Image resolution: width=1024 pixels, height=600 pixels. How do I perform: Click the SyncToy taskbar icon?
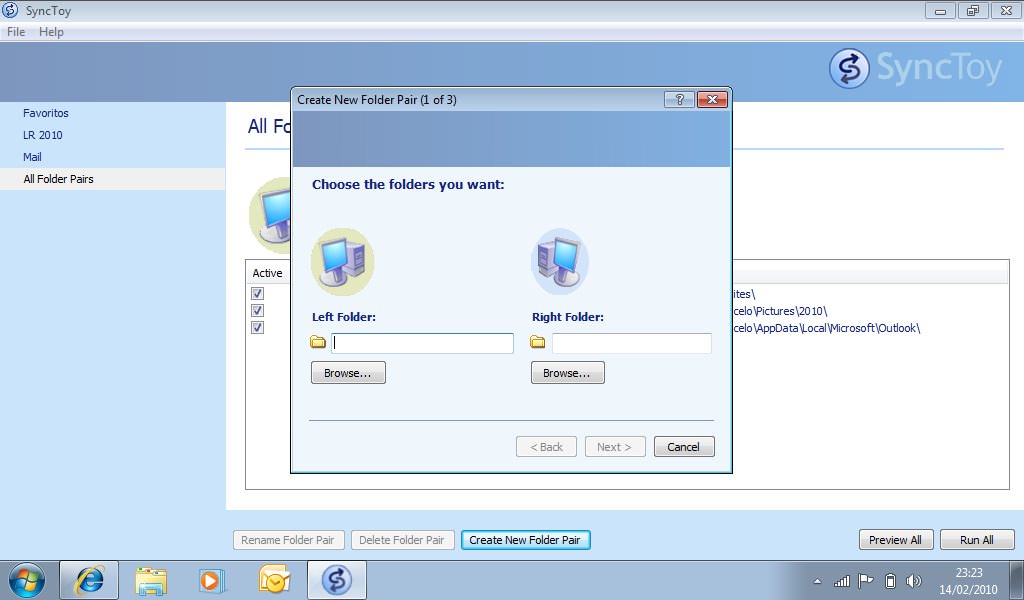[x=336, y=580]
